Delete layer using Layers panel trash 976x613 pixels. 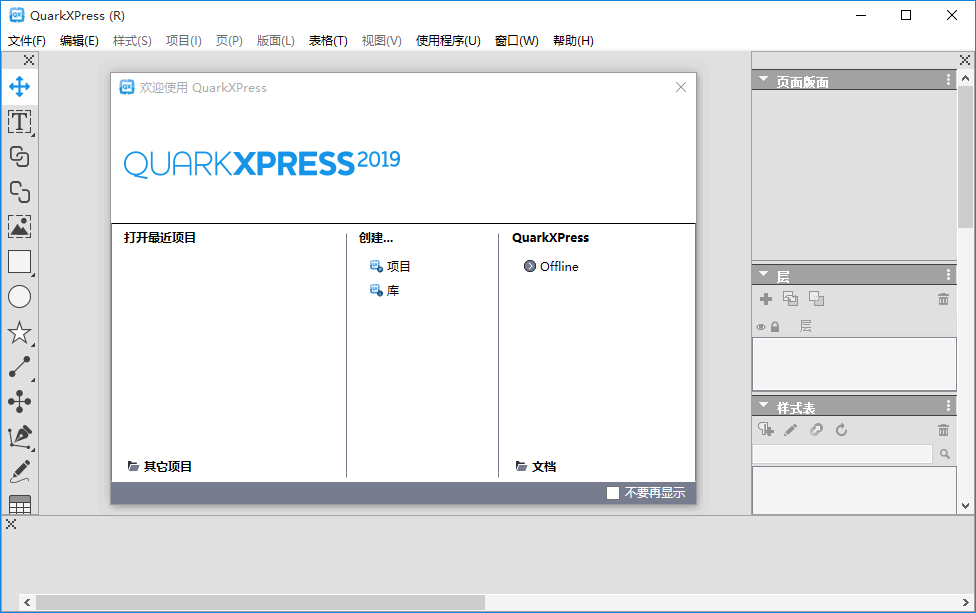(x=944, y=299)
